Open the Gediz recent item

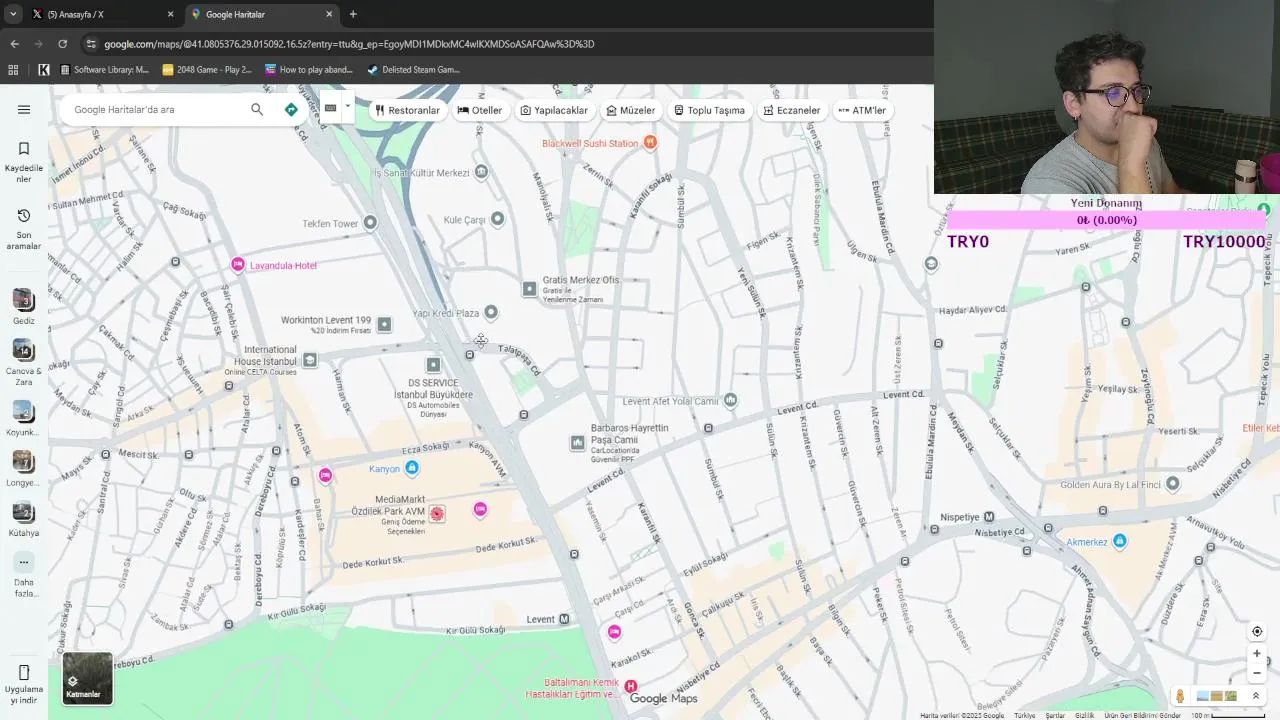point(24,307)
